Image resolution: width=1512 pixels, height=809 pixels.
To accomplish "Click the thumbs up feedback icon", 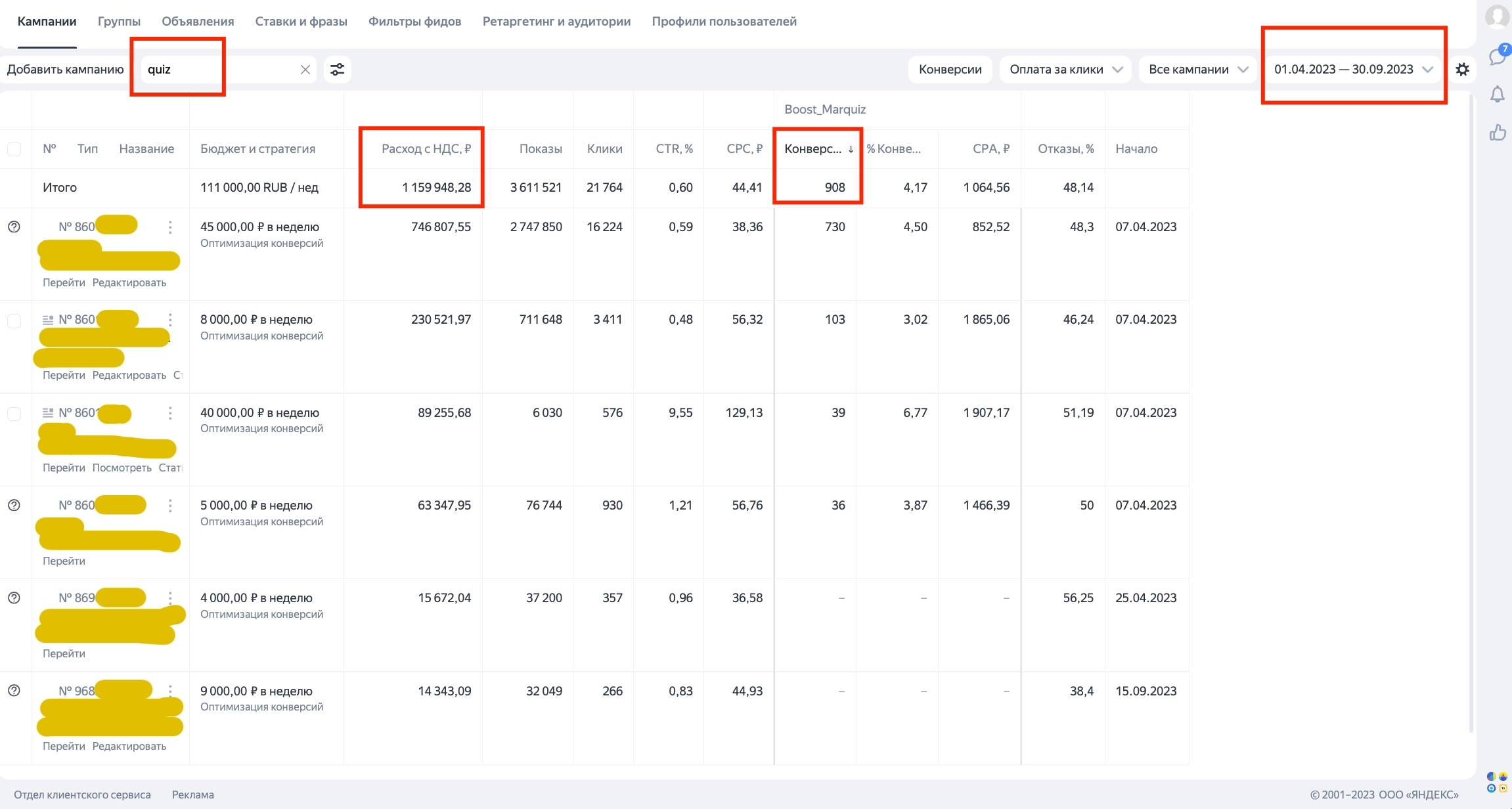I will pos(1498,133).
